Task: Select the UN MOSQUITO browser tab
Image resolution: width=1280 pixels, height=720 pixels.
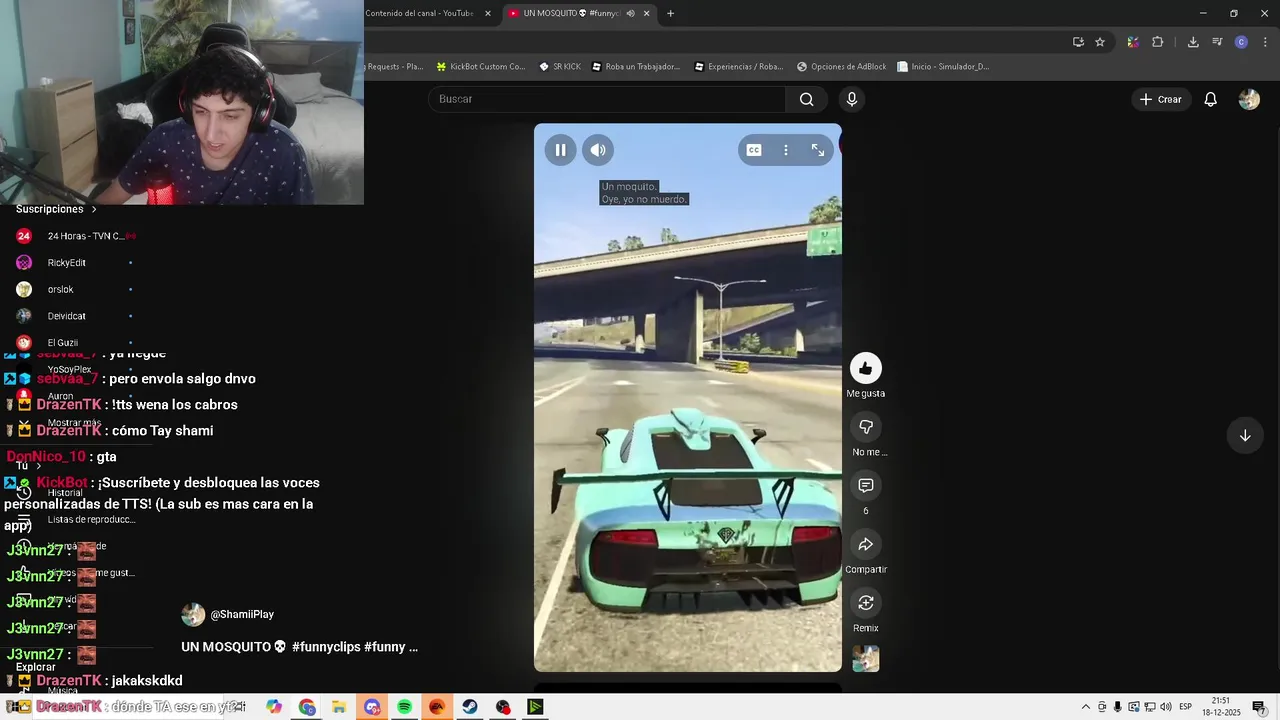Action: [570, 13]
